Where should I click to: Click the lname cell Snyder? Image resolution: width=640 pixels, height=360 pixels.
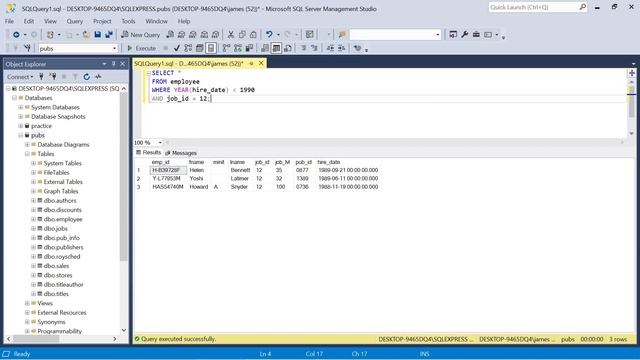[239, 187]
